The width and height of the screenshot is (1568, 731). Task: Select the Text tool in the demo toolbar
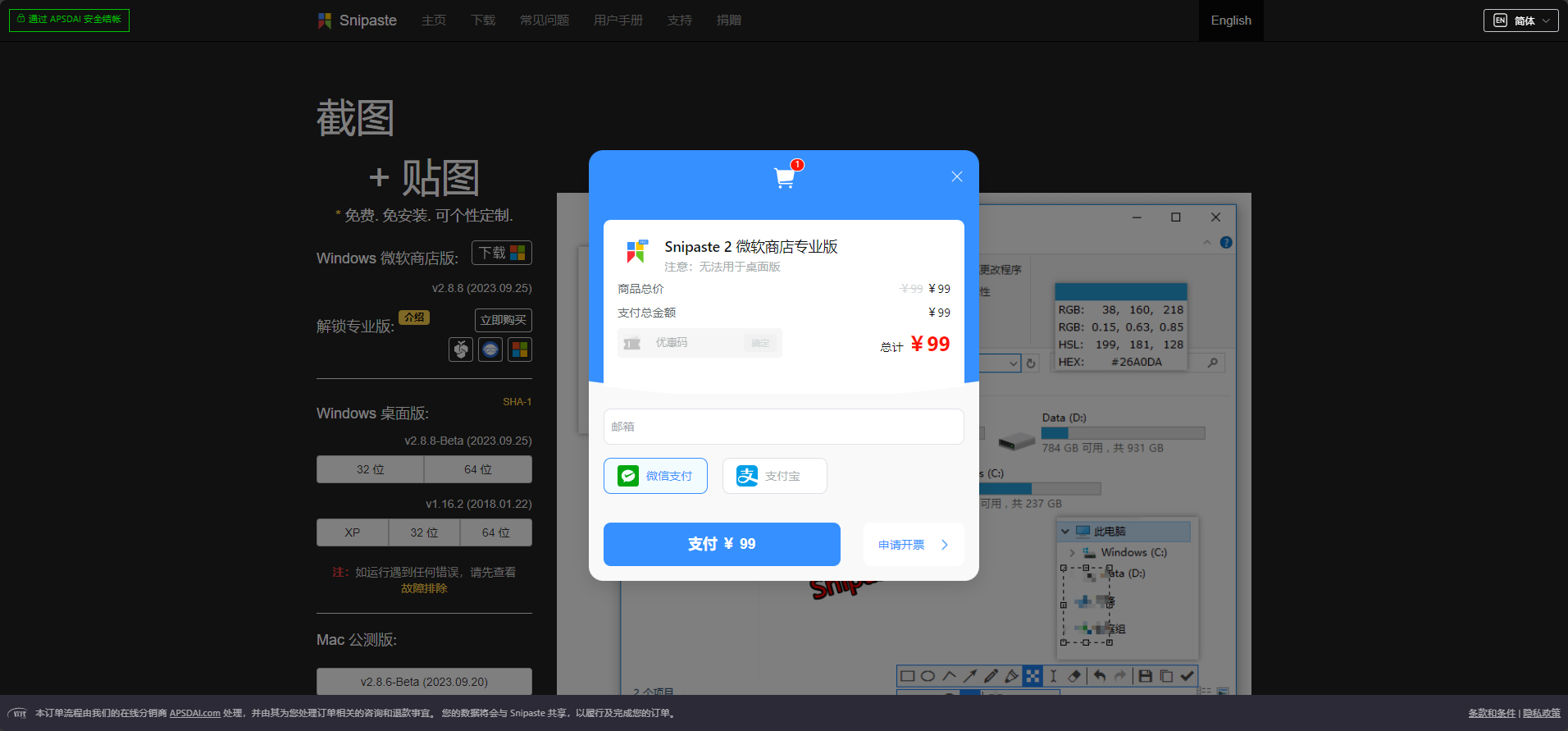tap(1053, 676)
